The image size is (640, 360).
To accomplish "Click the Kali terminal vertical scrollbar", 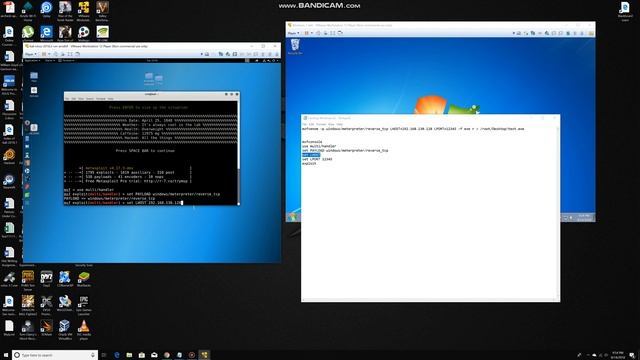I will click(238, 152).
